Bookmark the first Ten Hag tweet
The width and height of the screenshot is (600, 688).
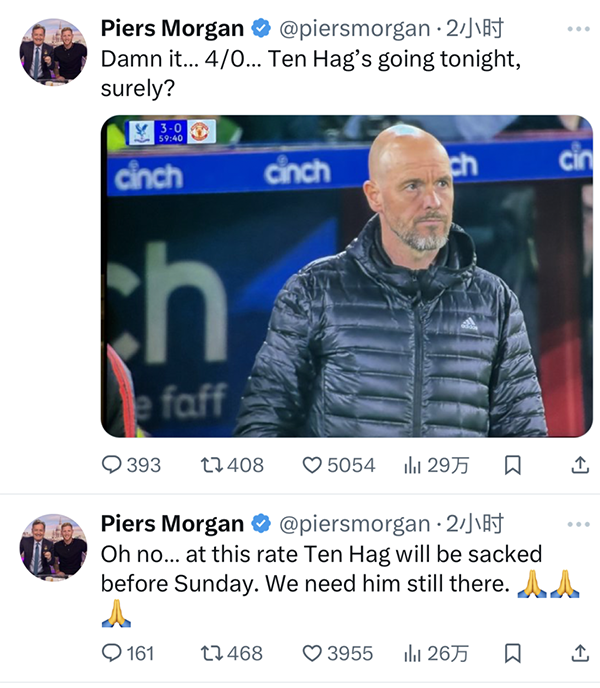coord(512,465)
